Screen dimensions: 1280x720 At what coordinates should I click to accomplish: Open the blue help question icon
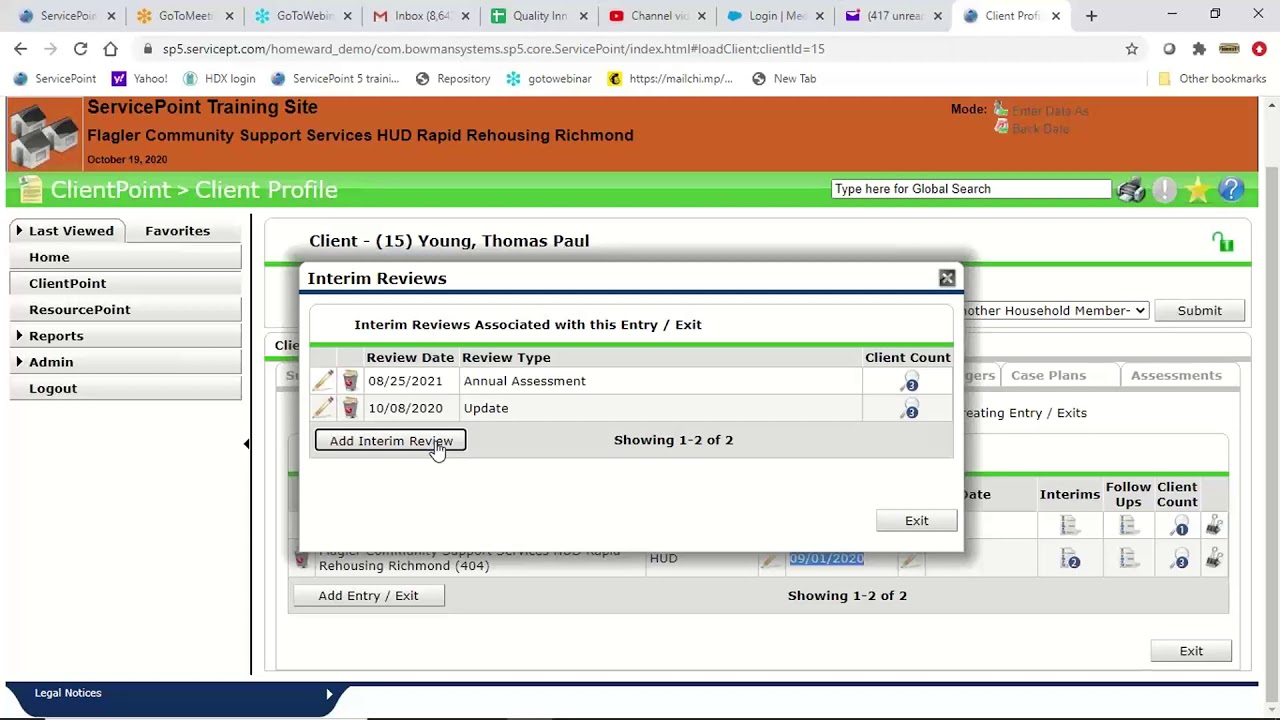(x=1231, y=190)
